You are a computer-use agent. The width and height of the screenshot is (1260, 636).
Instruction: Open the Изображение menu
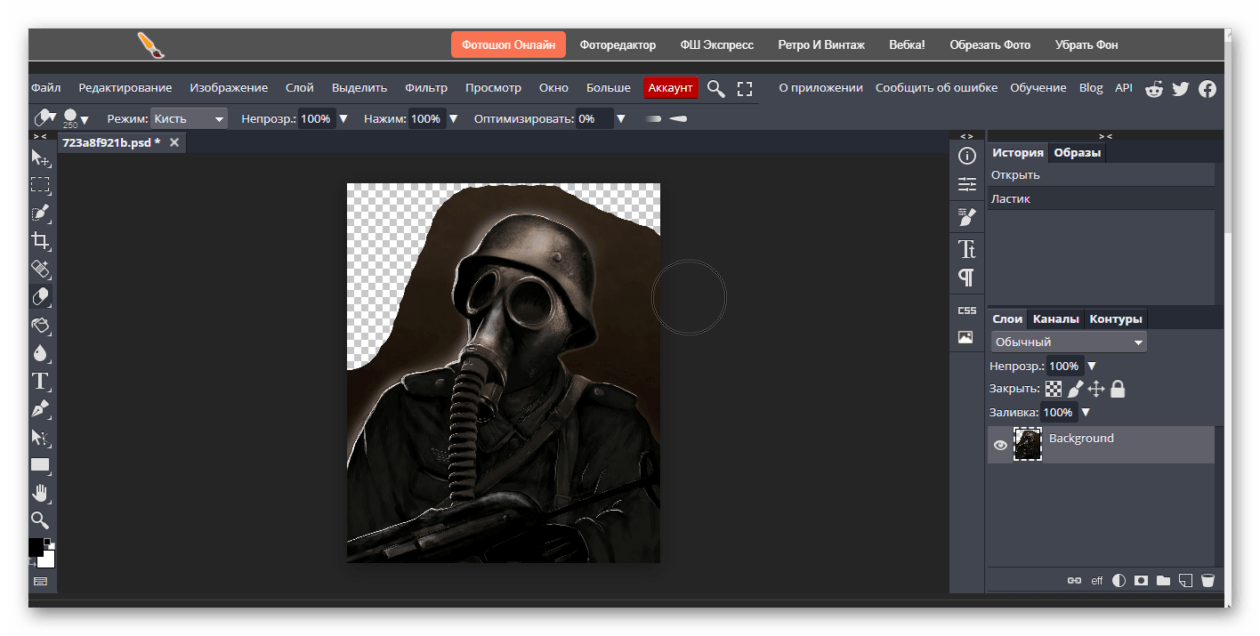pyautogui.click(x=229, y=88)
